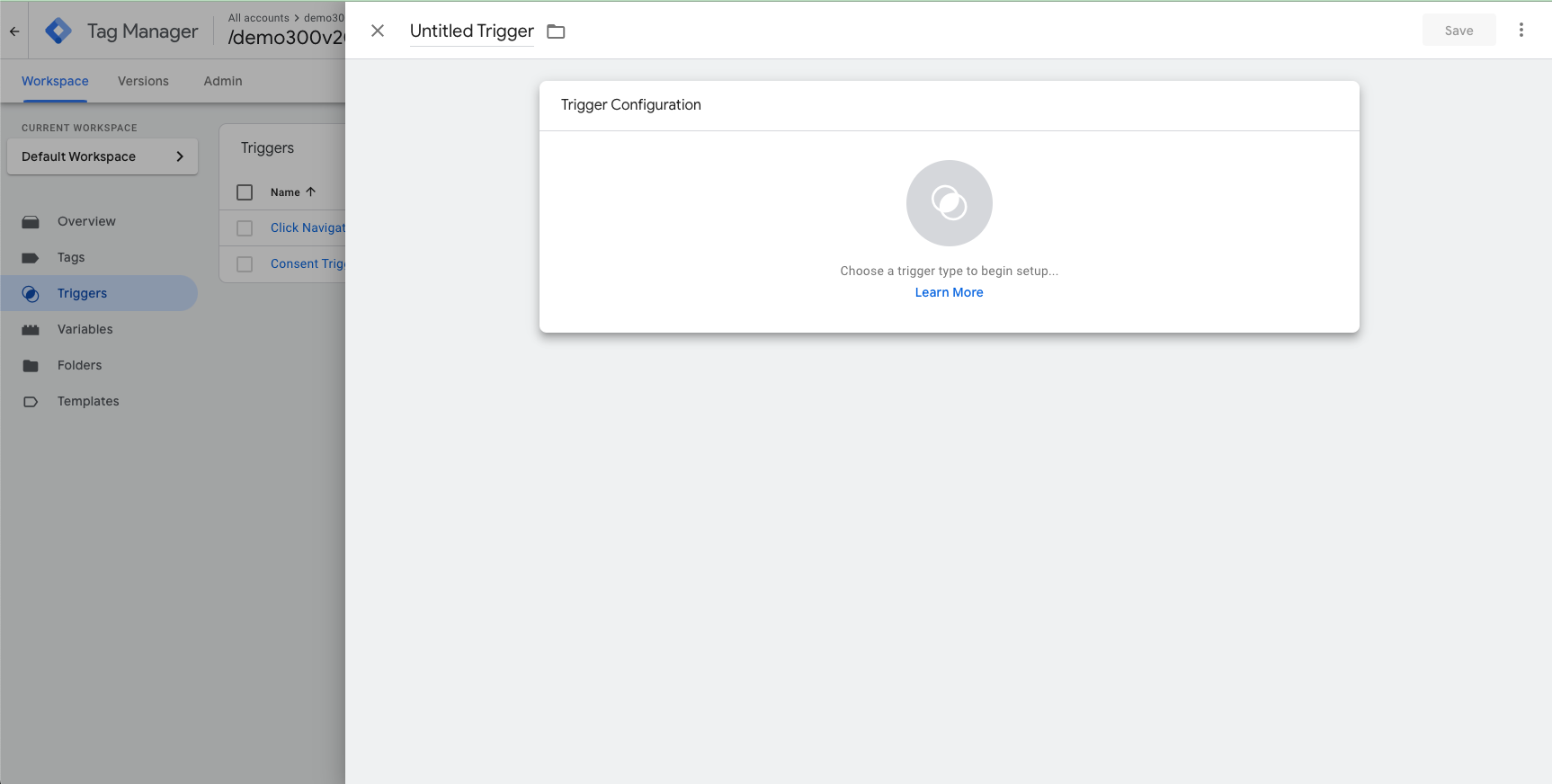Click the Tag Manager logo
This screenshot has width=1552, height=784.
[x=58, y=31]
